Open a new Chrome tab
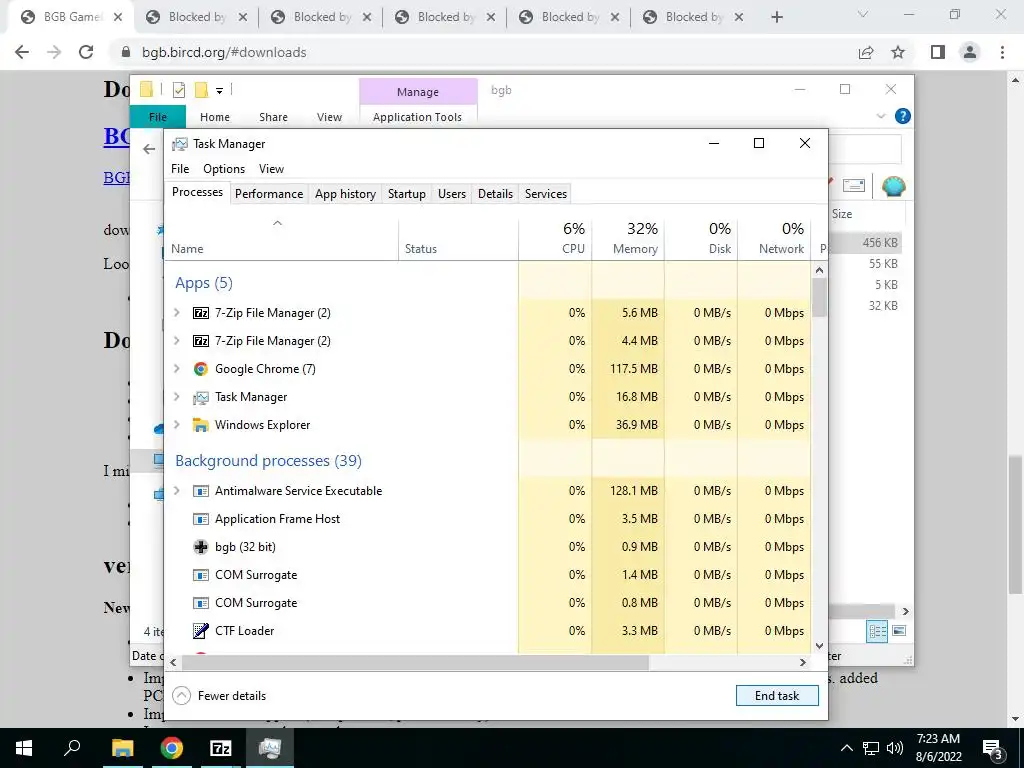The height and width of the screenshot is (768, 1024). pyautogui.click(x=776, y=18)
